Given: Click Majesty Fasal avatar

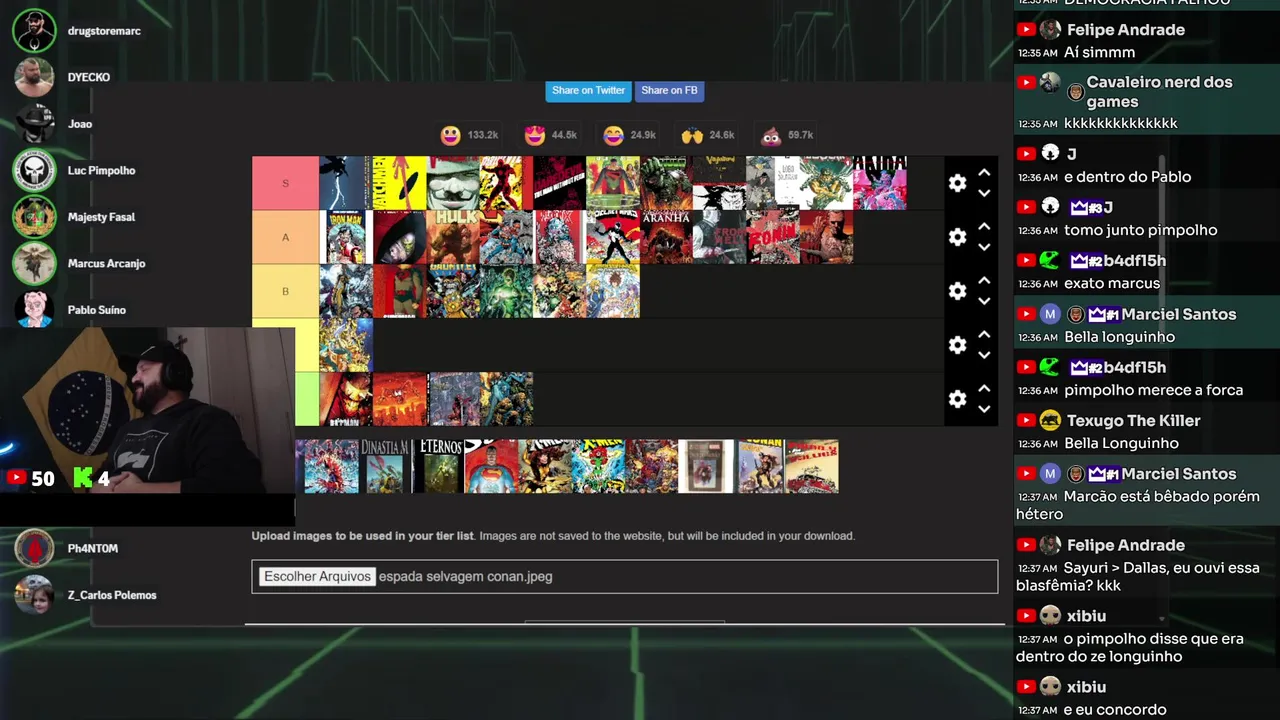Looking at the screenshot, I should [34, 217].
